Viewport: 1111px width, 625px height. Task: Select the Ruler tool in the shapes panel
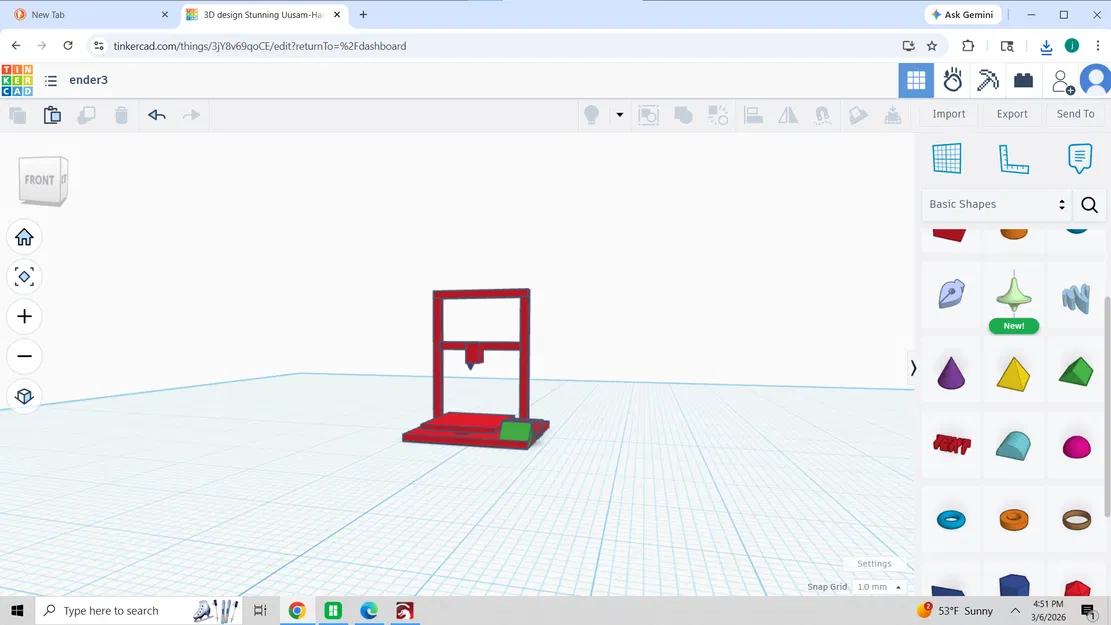(x=1014, y=158)
